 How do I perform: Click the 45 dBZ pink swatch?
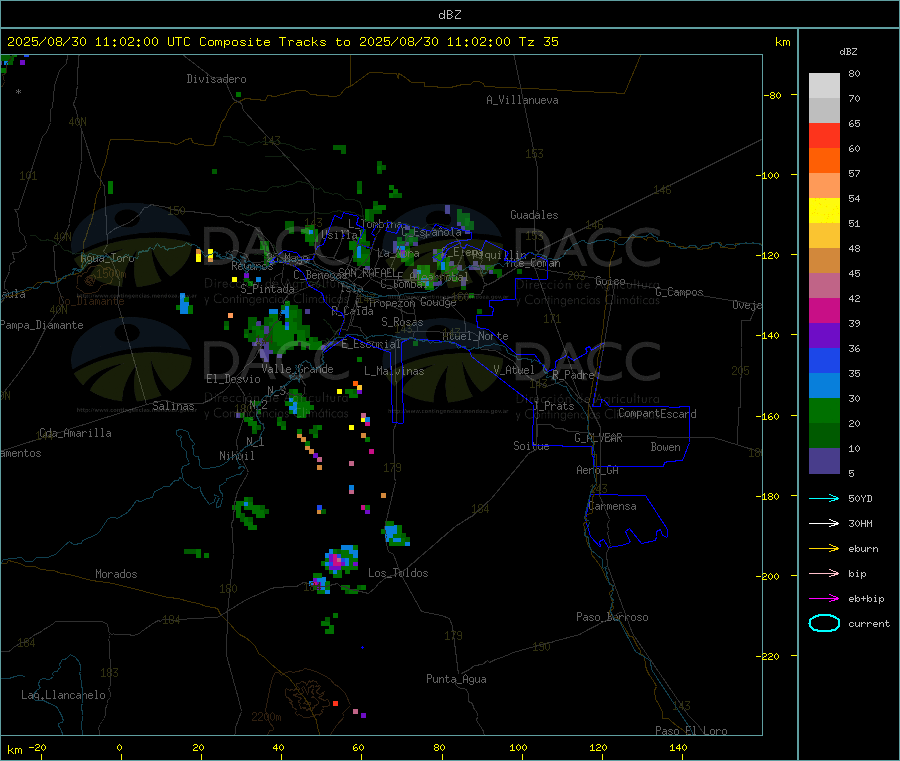point(824,286)
